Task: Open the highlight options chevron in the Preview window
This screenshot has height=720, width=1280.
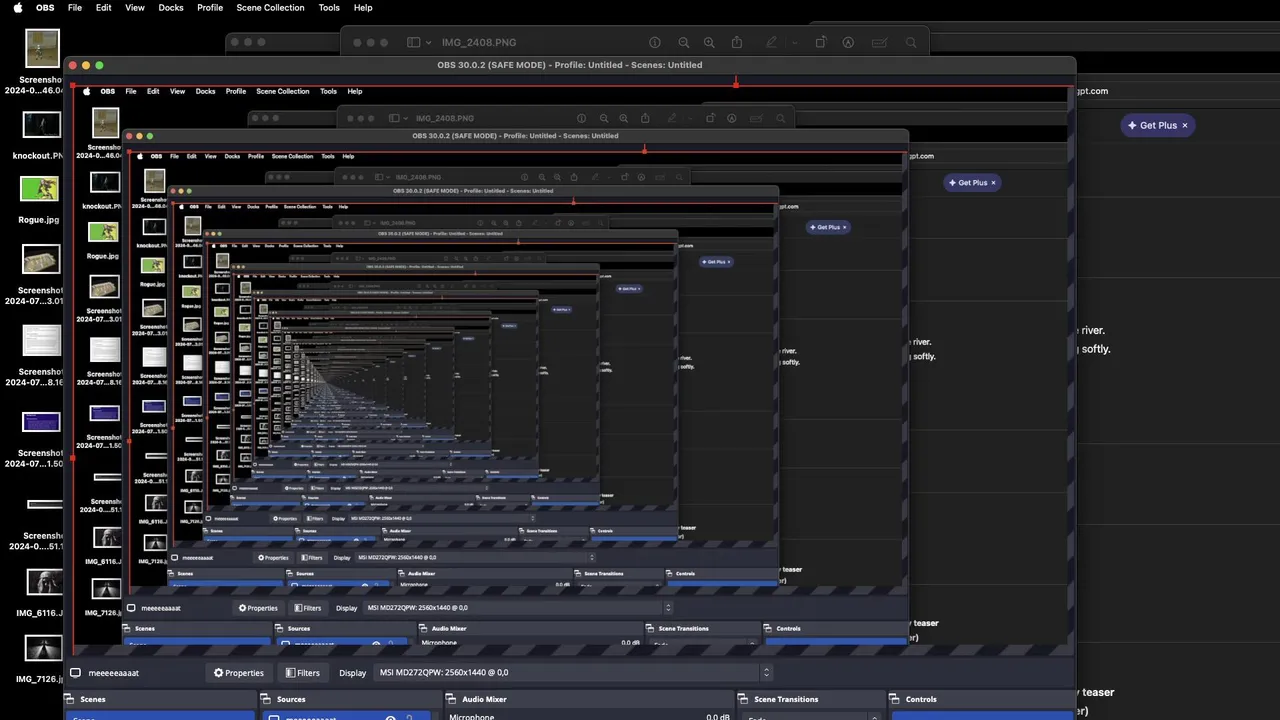Action: 795,43
